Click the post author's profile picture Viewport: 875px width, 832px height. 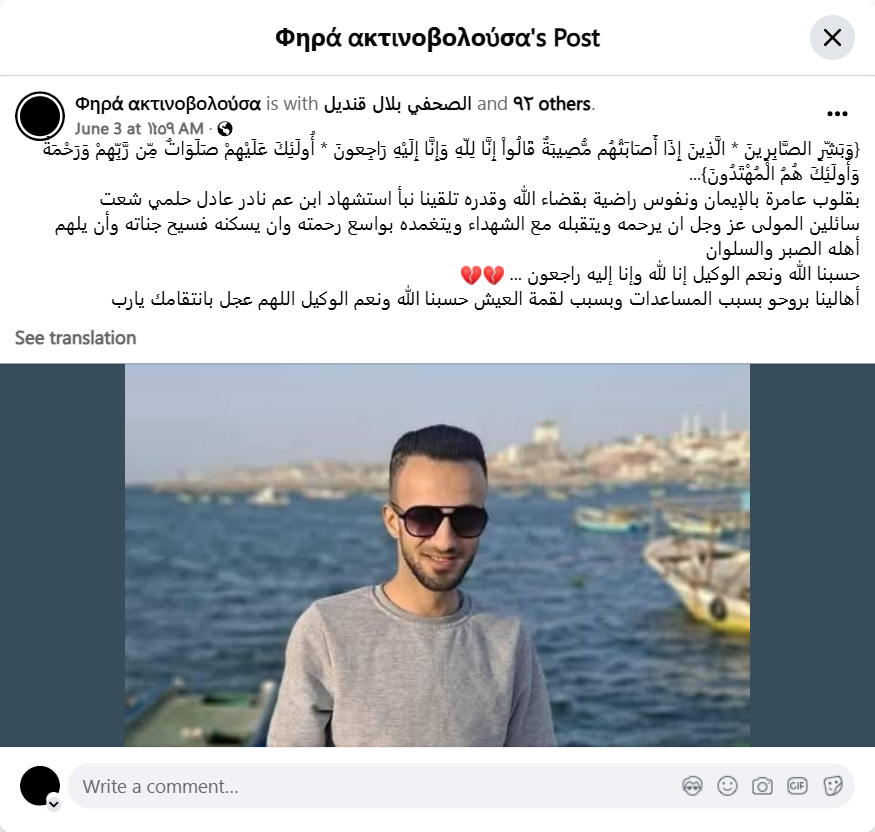[x=40, y=116]
